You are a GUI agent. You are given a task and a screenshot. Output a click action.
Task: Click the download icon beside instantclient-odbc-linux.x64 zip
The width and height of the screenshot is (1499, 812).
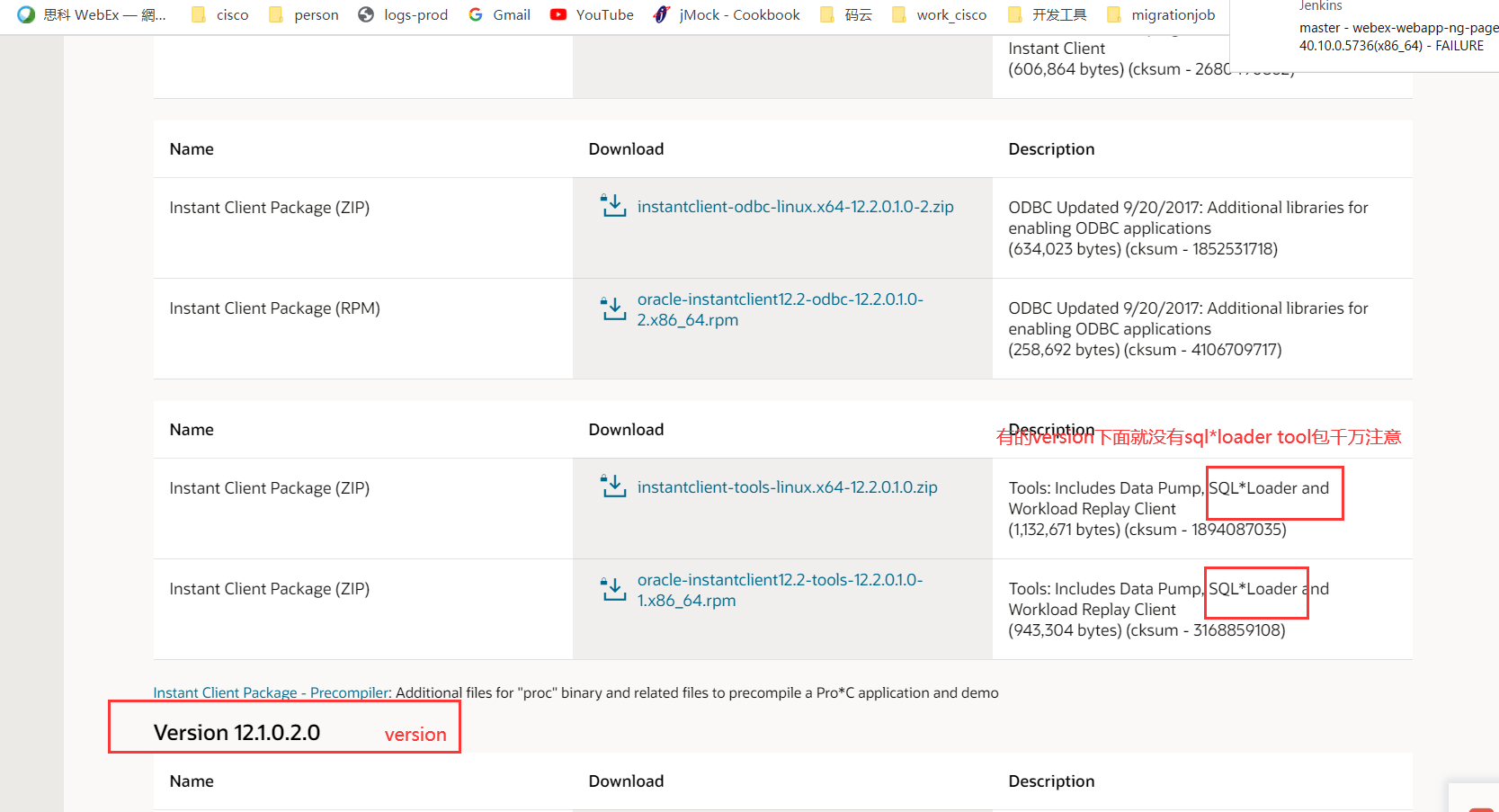pos(613,206)
